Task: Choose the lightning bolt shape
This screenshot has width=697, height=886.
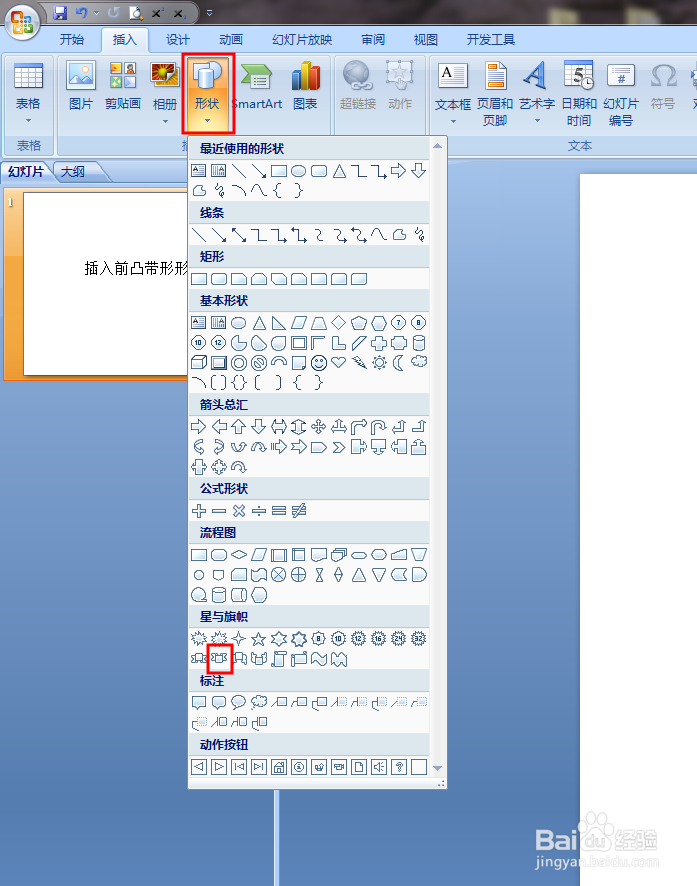Action: coord(359,363)
